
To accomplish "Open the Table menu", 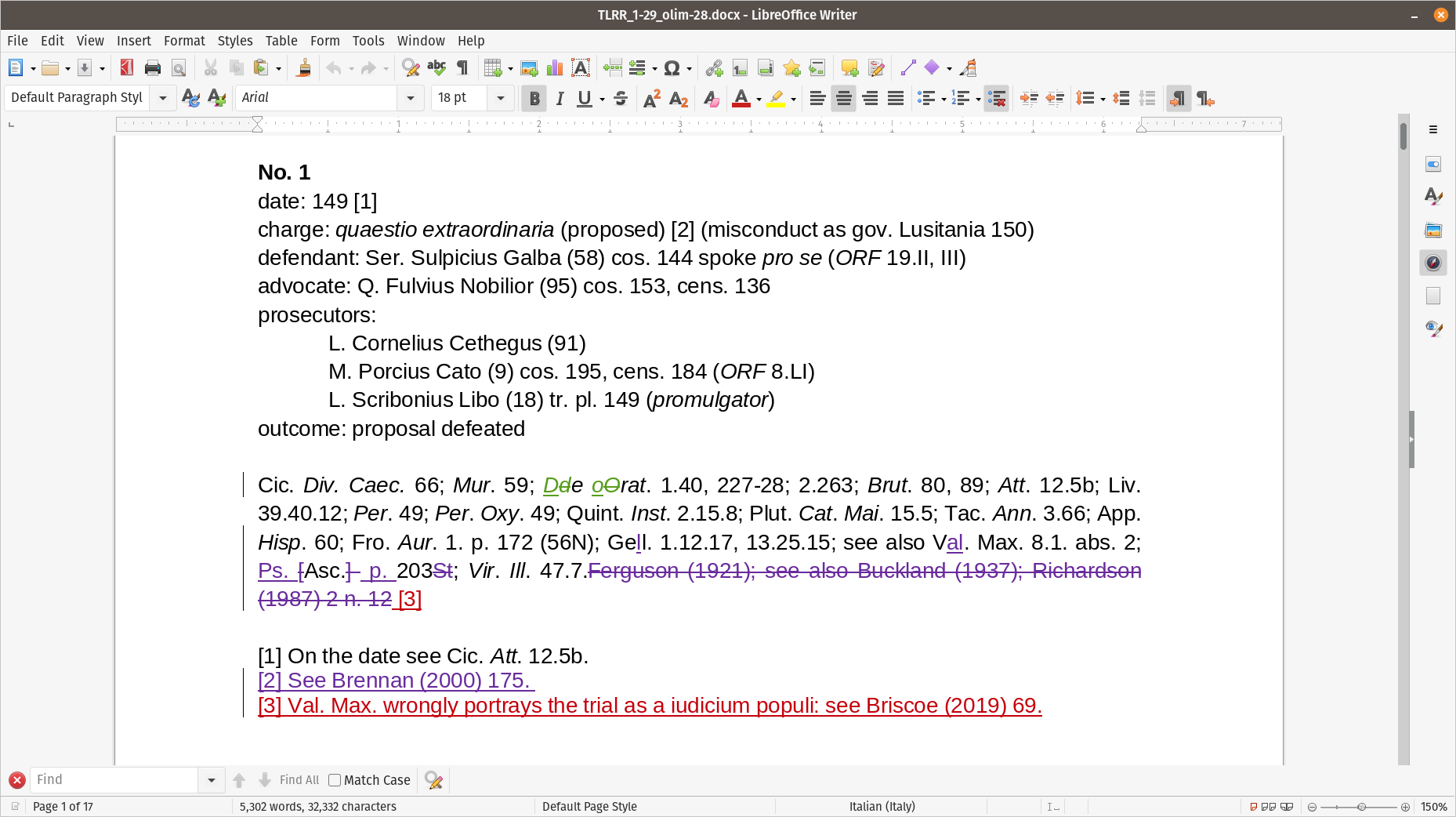I will point(281,41).
